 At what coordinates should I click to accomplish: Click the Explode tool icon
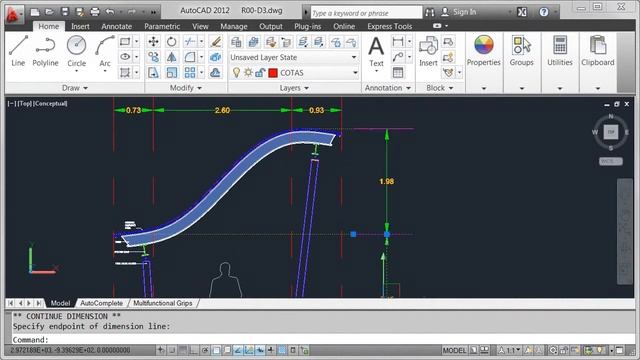pyautogui.click(x=215, y=57)
